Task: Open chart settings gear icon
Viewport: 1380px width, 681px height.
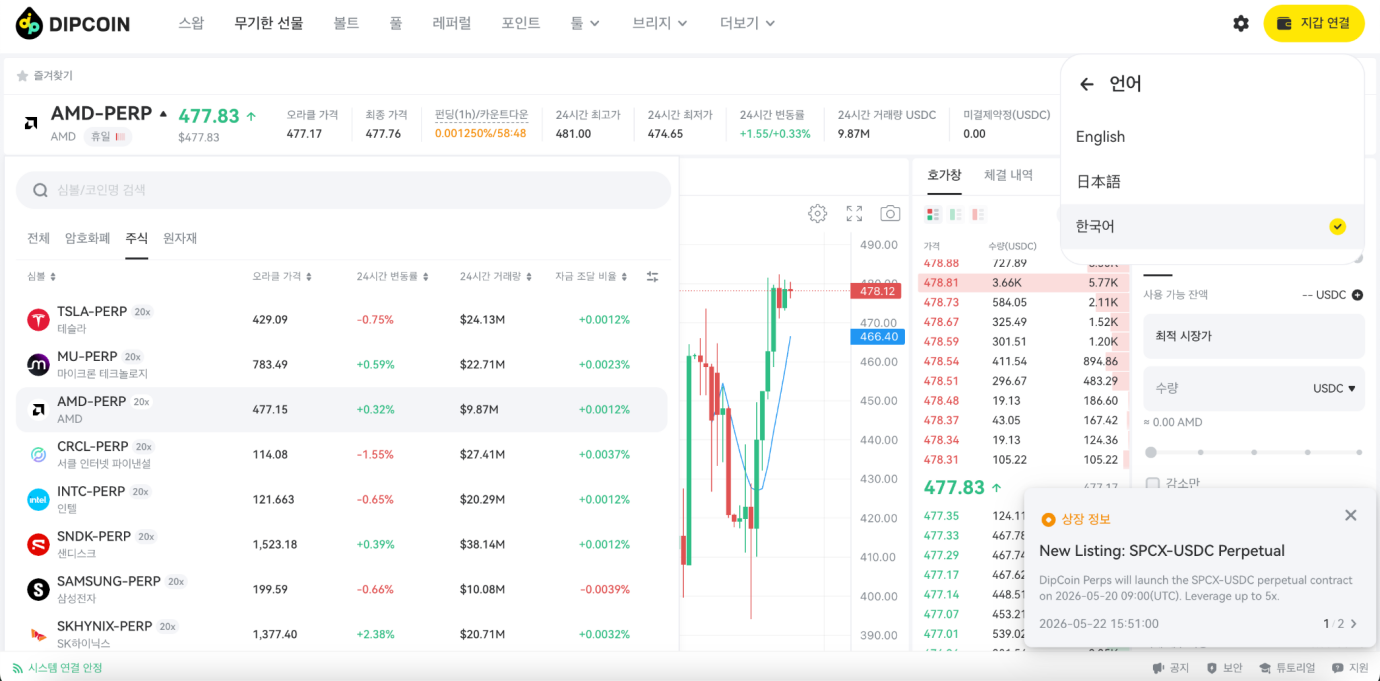Action: 818,213
